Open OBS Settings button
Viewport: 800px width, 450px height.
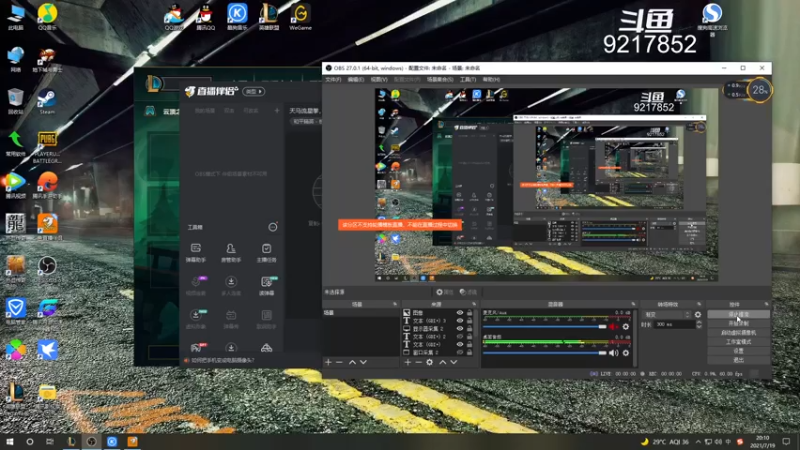point(738,351)
